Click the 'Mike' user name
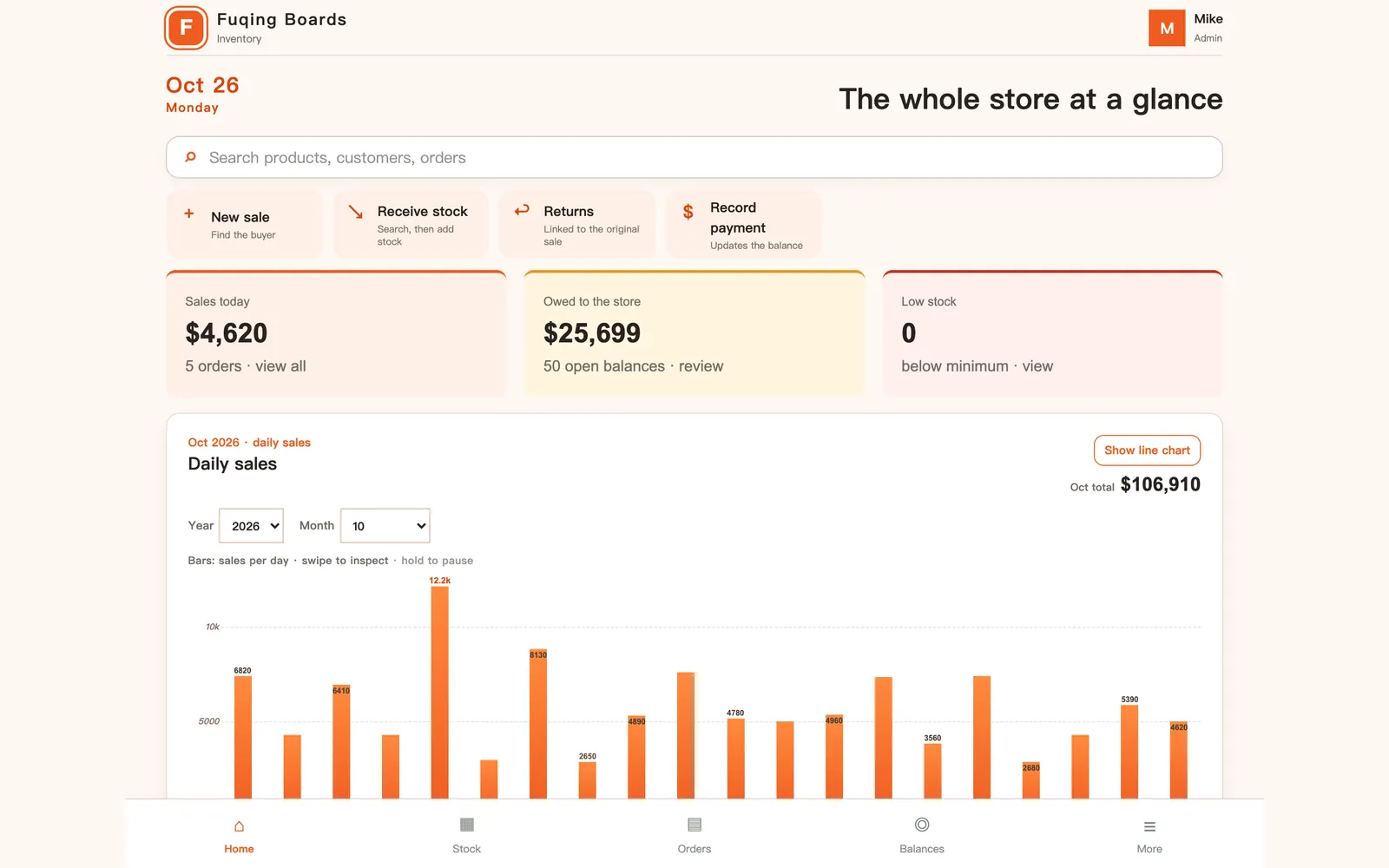This screenshot has width=1389, height=868. 1208,19
